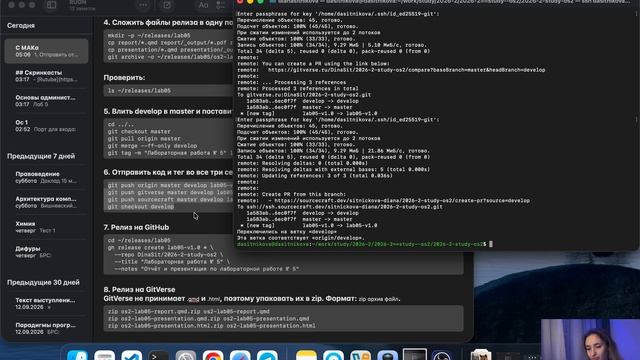Click the "gh release create lab05-v1.0" line

tap(160, 247)
